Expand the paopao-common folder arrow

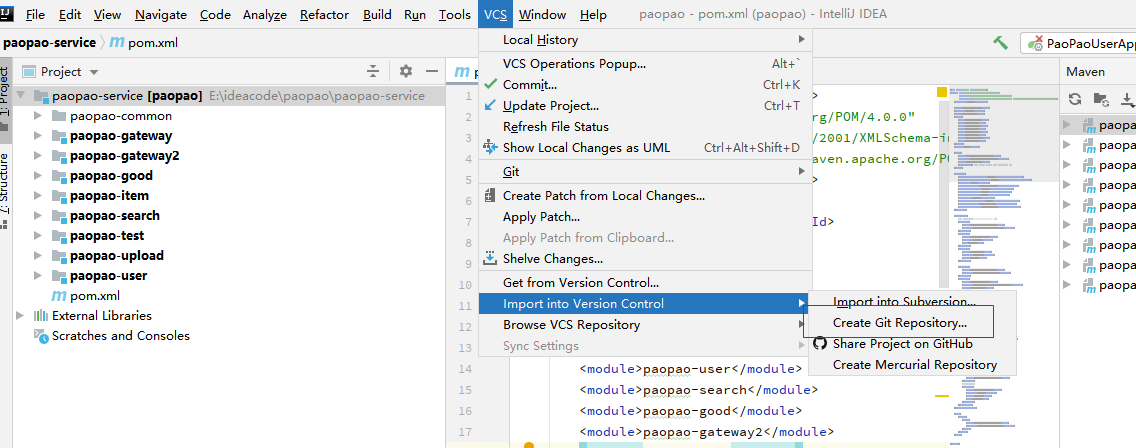tap(38, 116)
